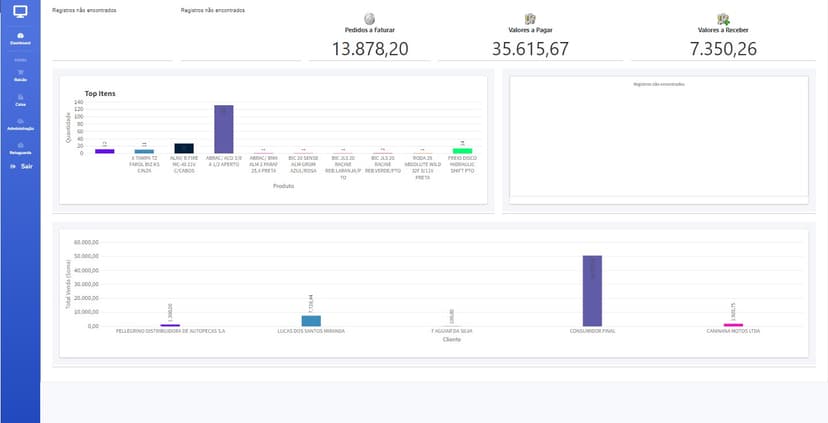Click the CONSUMIDOR FINAL bar in sales chart

pos(592,291)
